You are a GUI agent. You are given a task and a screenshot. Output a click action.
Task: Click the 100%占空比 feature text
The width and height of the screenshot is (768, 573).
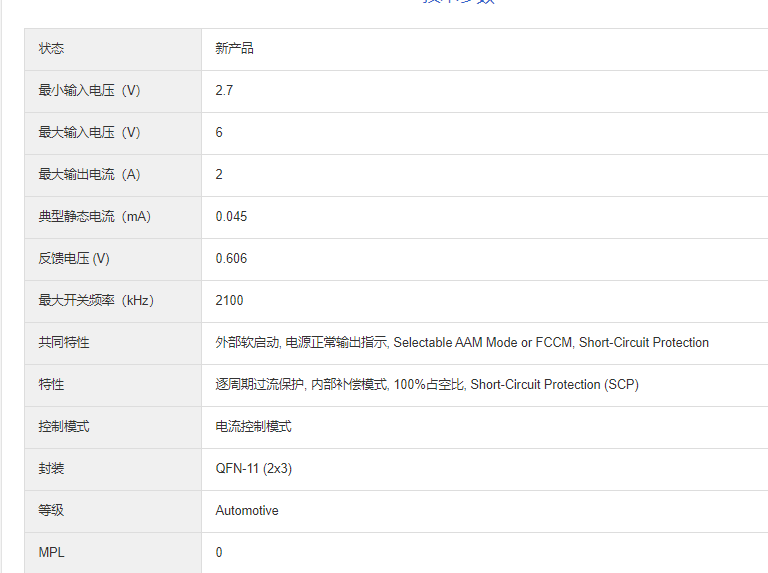tap(428, 384)
